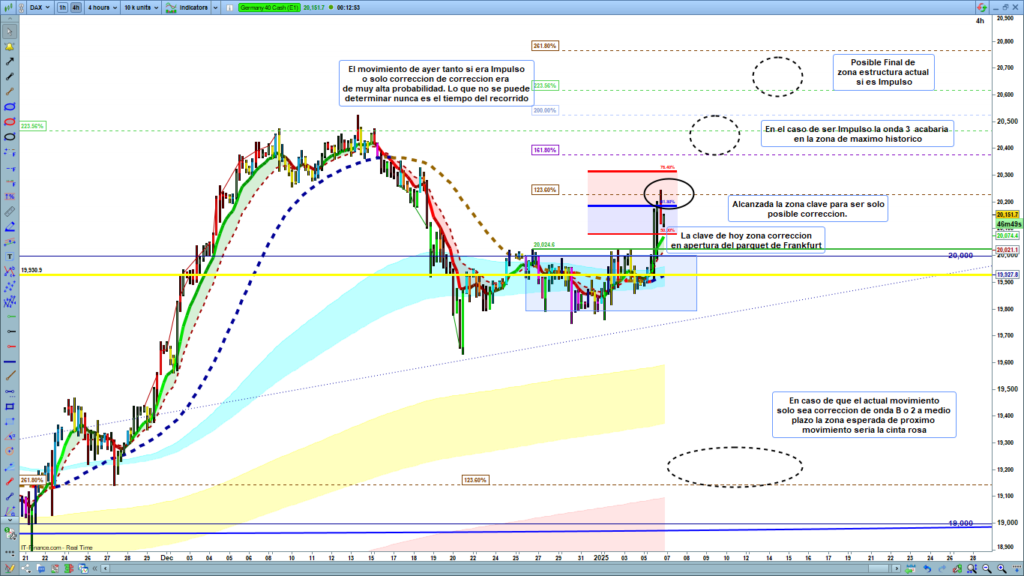
Task: Open the 4 hours timeframe dropdown
Action: [x=101, y=7]
